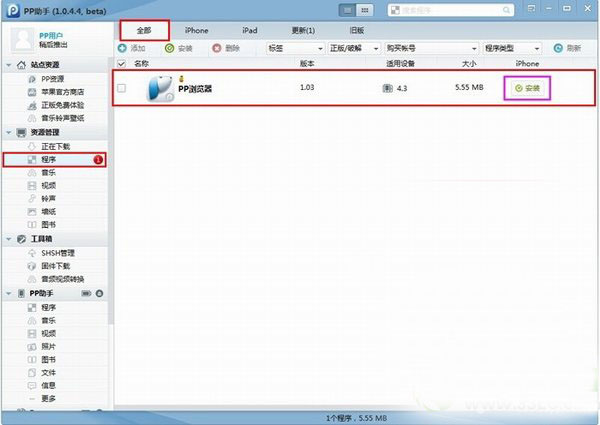Open the 购买帐号 dropdown filter
The width and height of the screenshot is (600, 425).
click(431, 48)
